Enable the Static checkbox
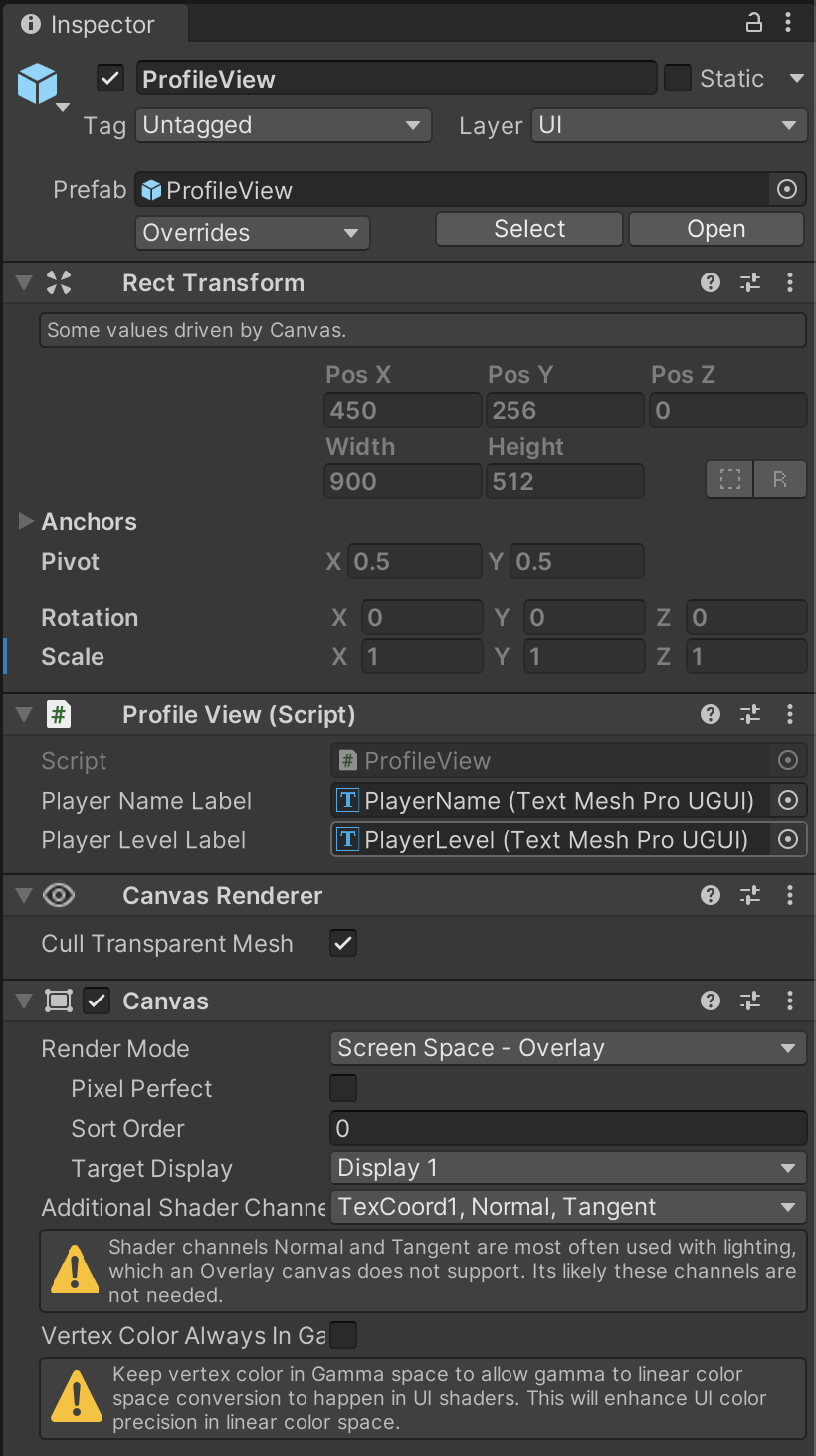Image resolution: width=816 pixels, height=1456 pixels. click(x=678, y=78)
